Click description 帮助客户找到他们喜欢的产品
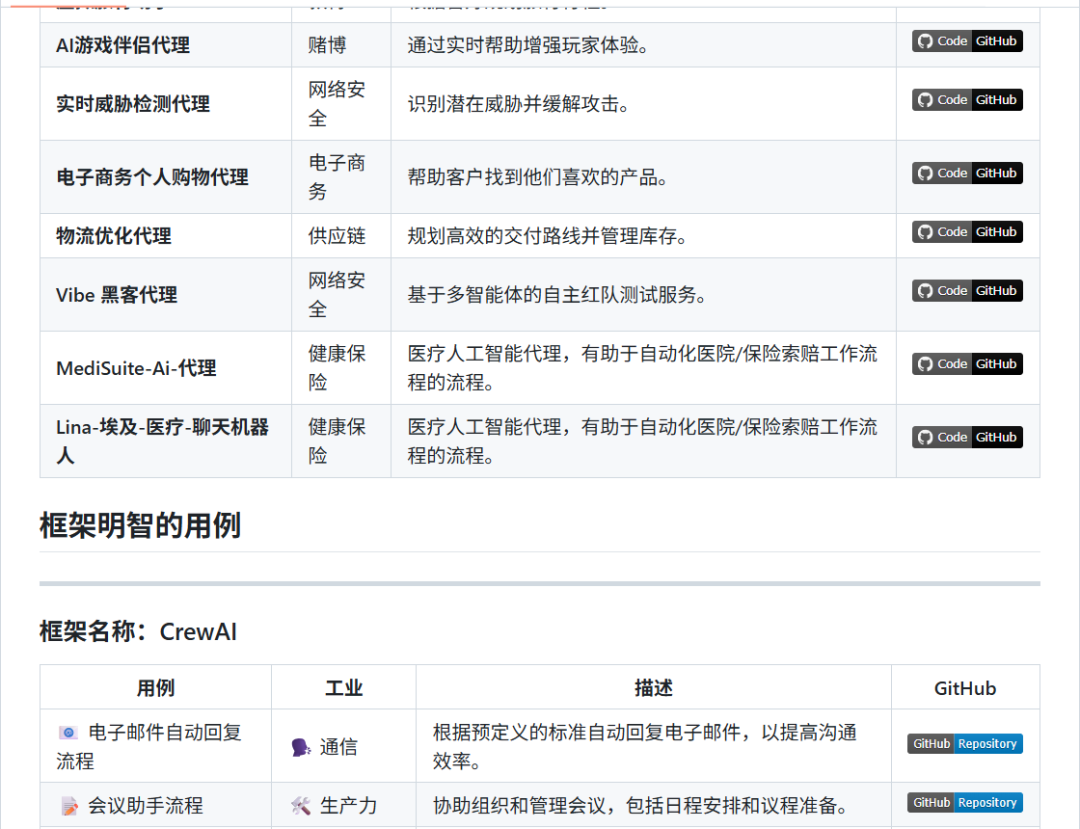The image size is (1080, 829). point(537,177)
